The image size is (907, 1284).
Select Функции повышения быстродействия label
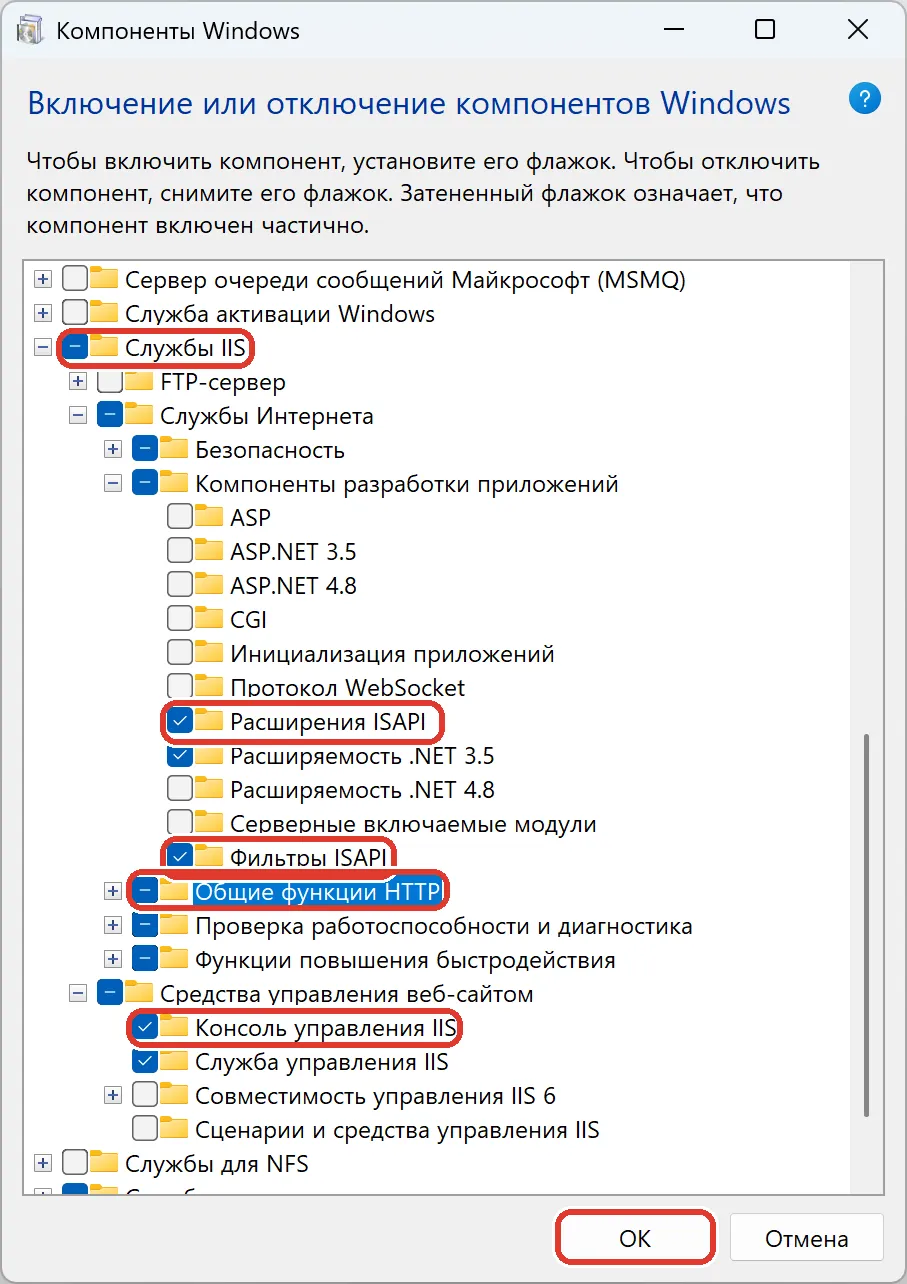pos(405,959)
